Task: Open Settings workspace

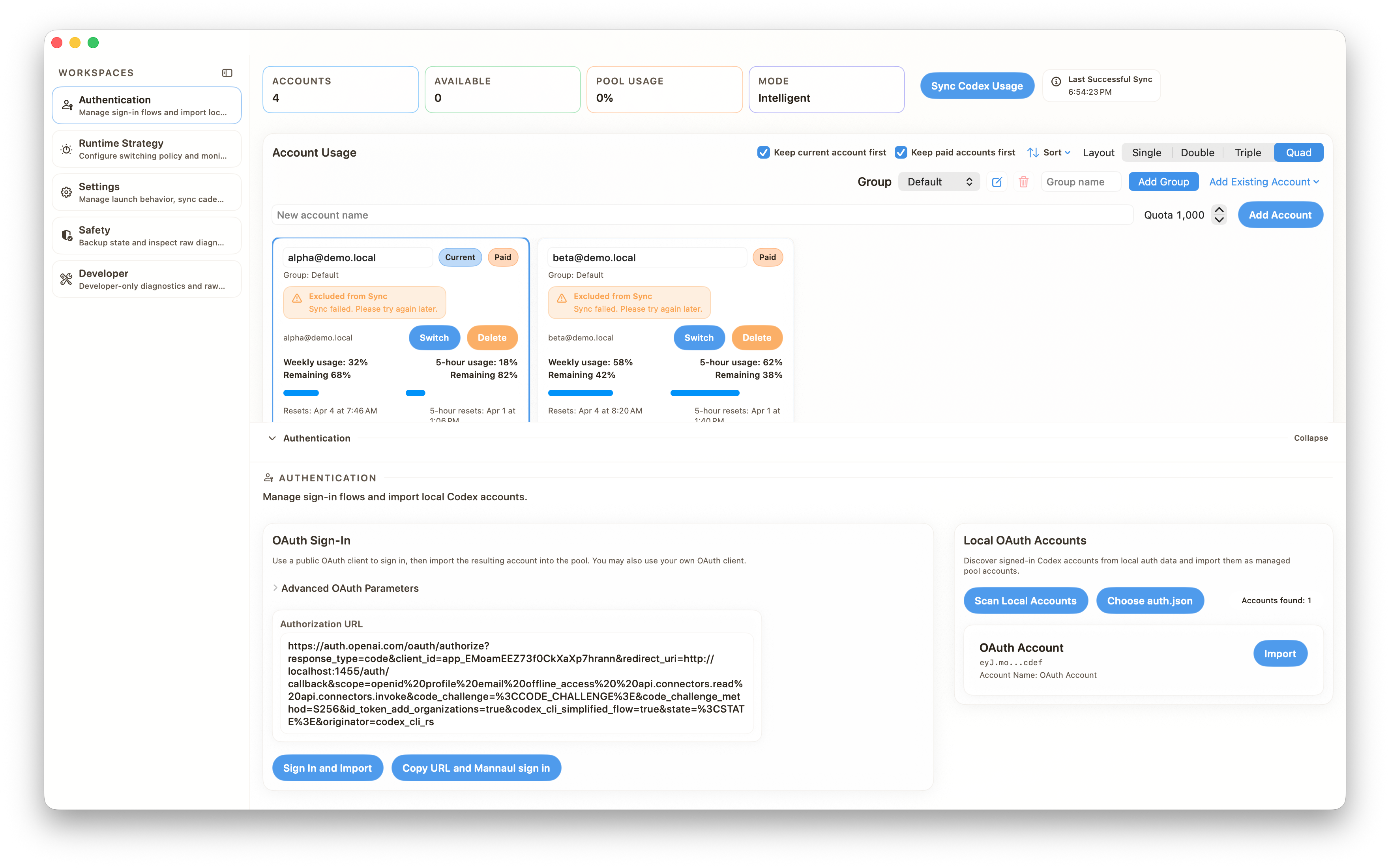Action: tap(146, 192)
